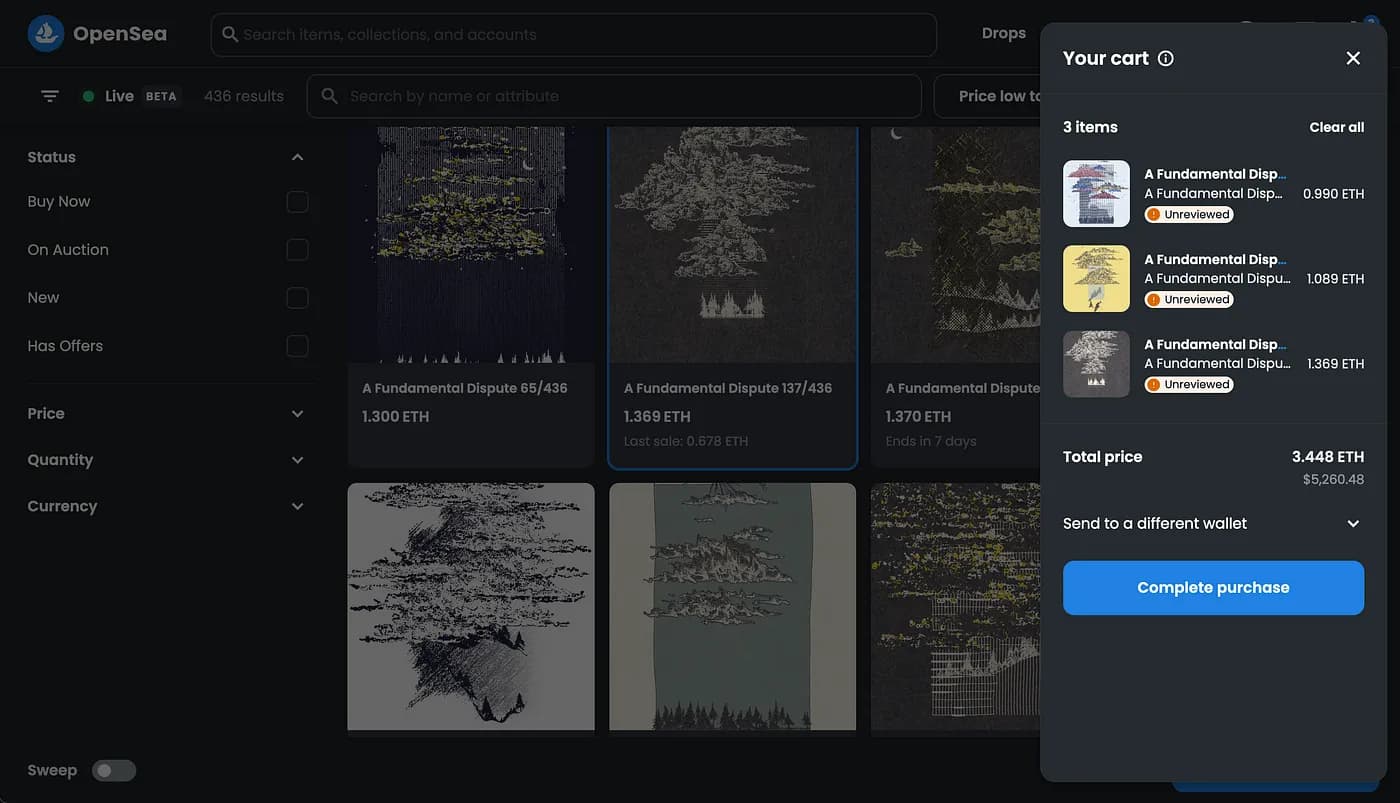Click the OpenSea ship logo icon

pos(46,34)
